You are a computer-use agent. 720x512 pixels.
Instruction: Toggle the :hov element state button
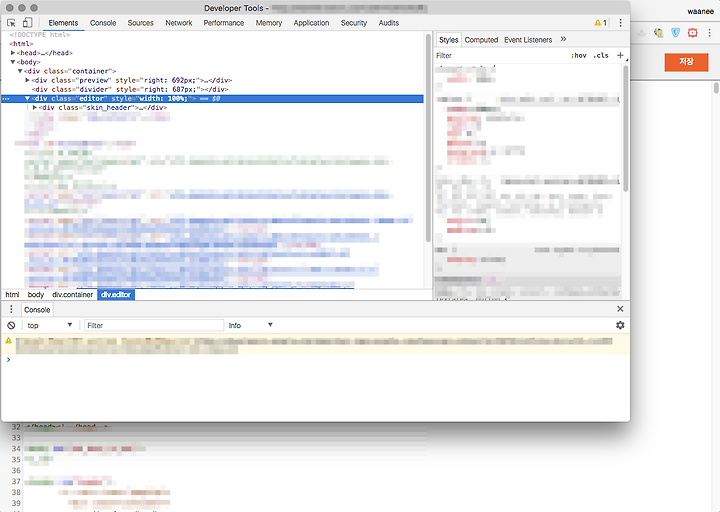(x=579, y=56)
